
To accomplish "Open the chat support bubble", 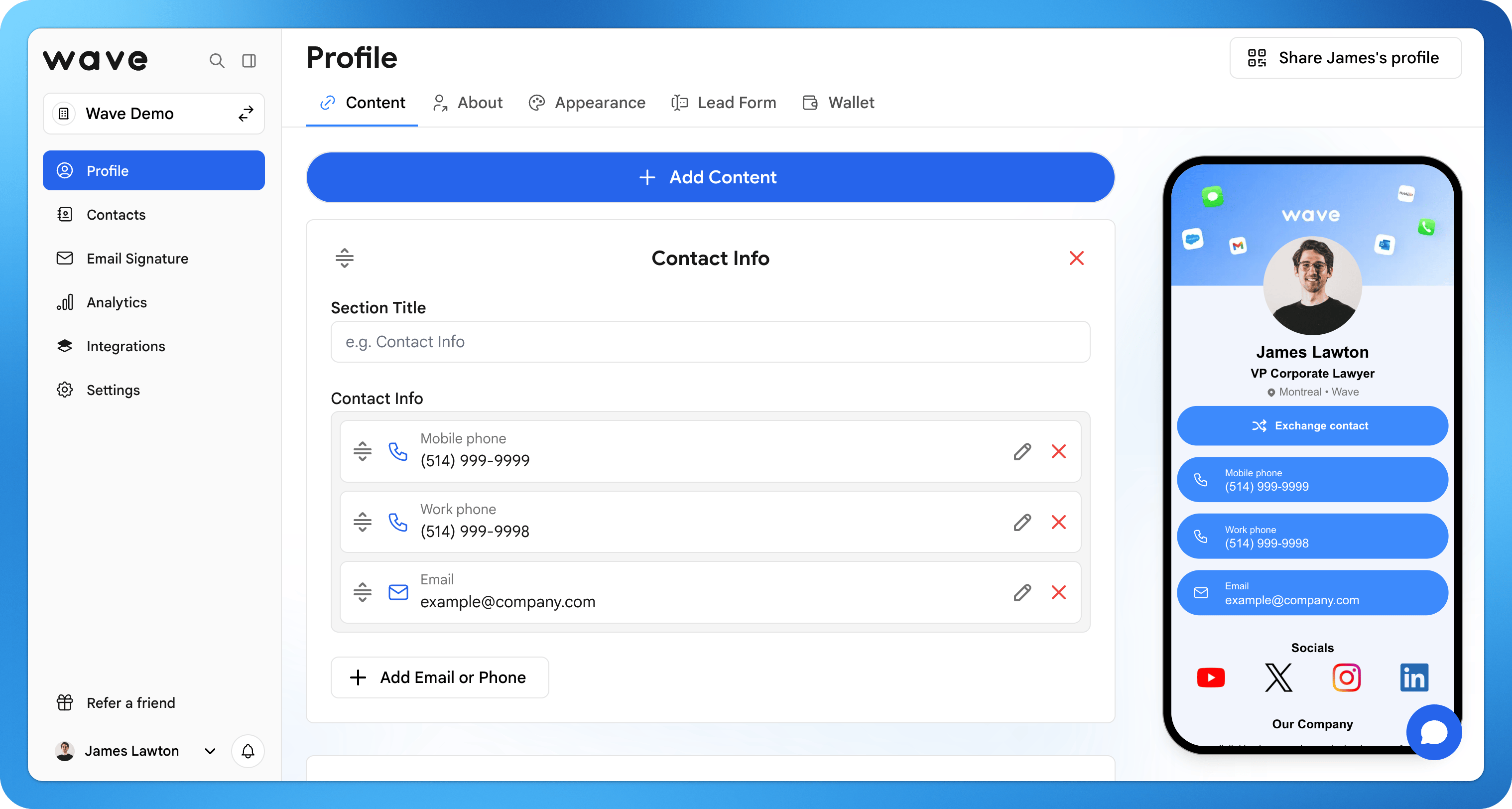I will pyautogui.click(x=1433, y=732).
